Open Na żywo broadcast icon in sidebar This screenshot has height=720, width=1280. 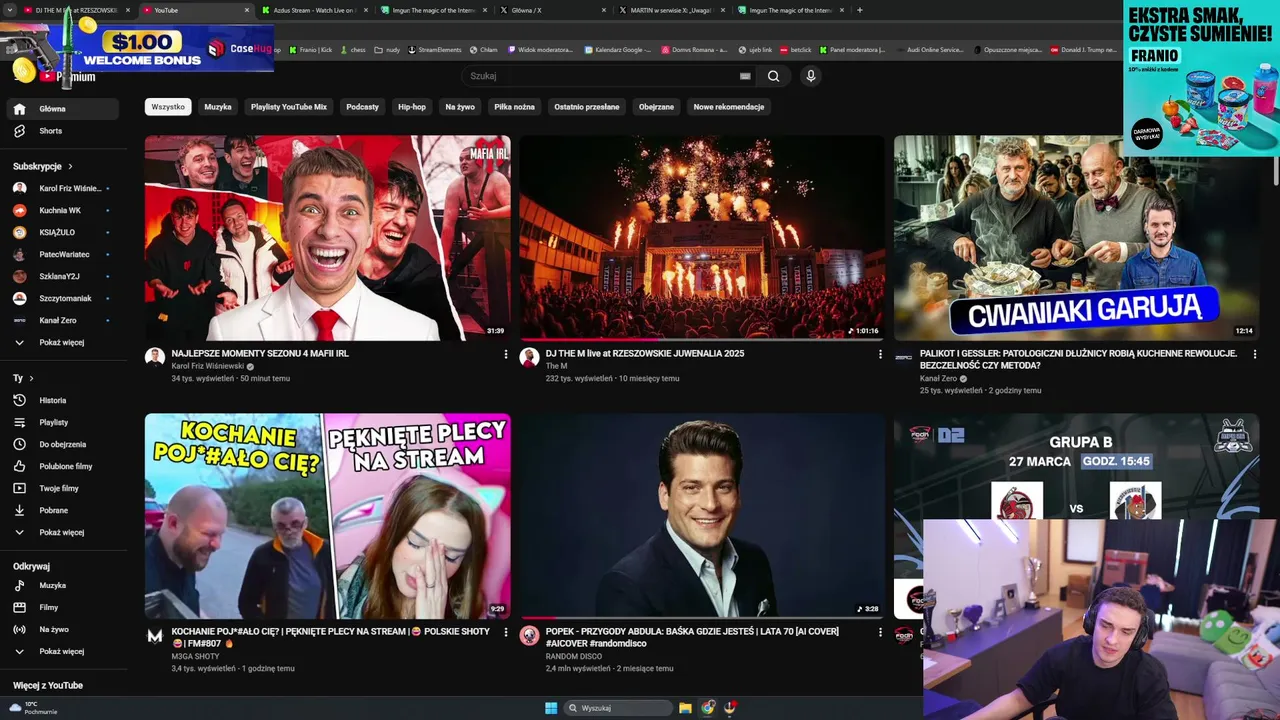[x=19, y=629]
